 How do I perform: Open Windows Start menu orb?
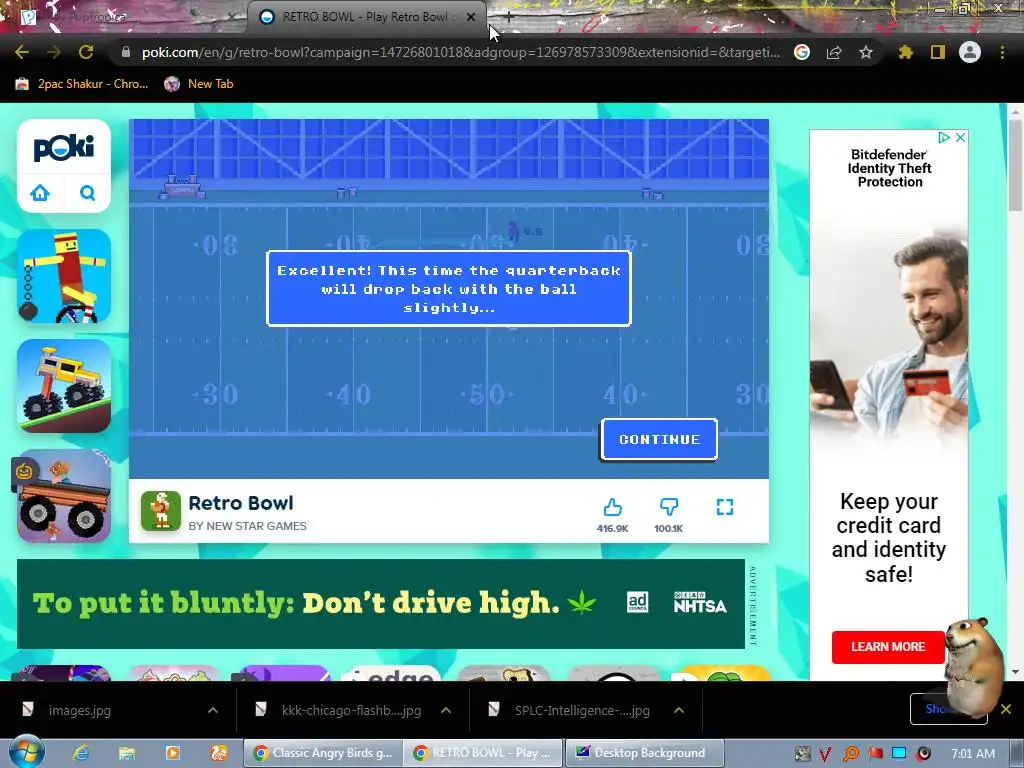27,752
